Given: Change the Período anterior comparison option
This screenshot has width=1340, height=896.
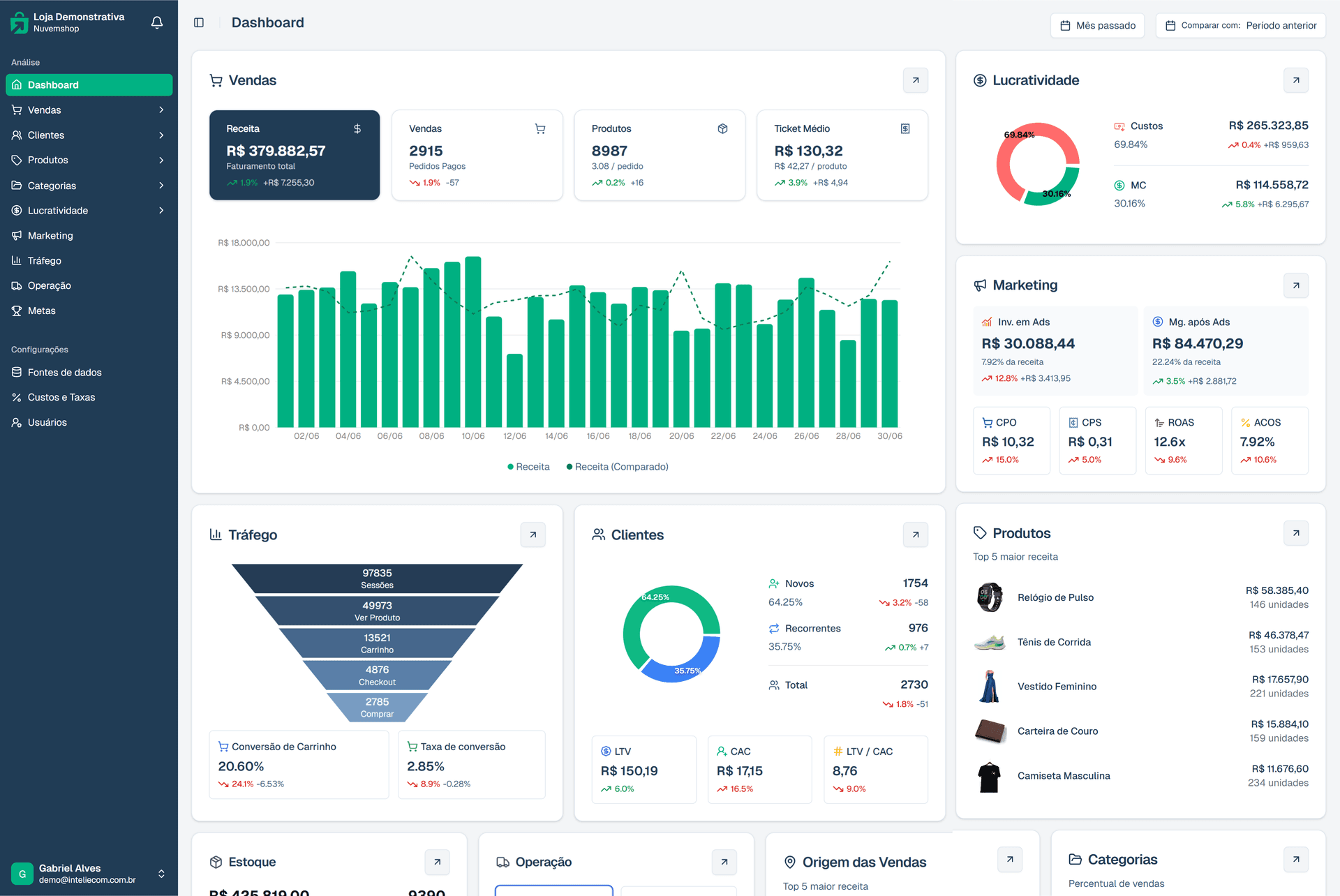Looking at the screenshot, I should (1281, 25).
